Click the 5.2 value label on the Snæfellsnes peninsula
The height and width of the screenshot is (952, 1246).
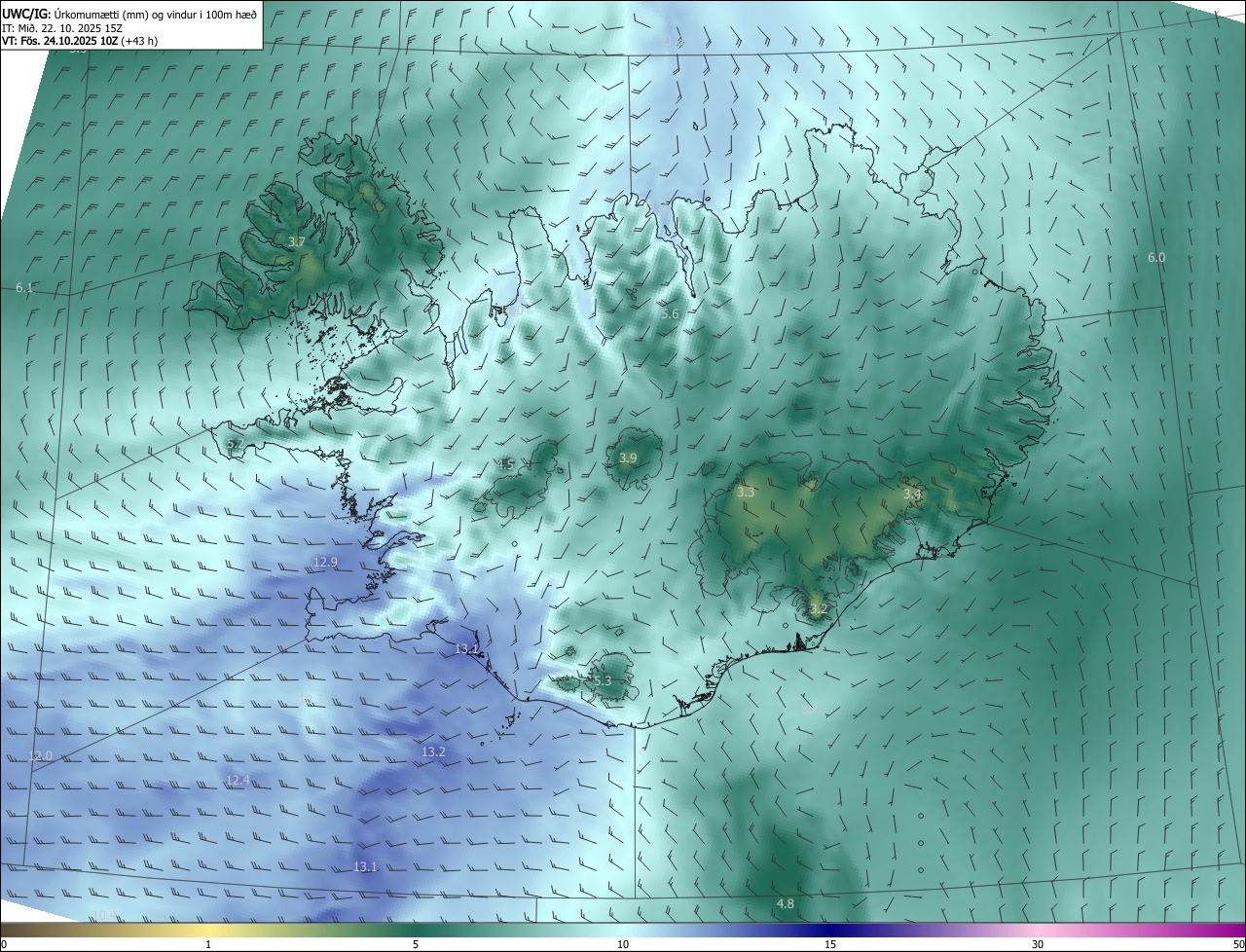[236, 444]
